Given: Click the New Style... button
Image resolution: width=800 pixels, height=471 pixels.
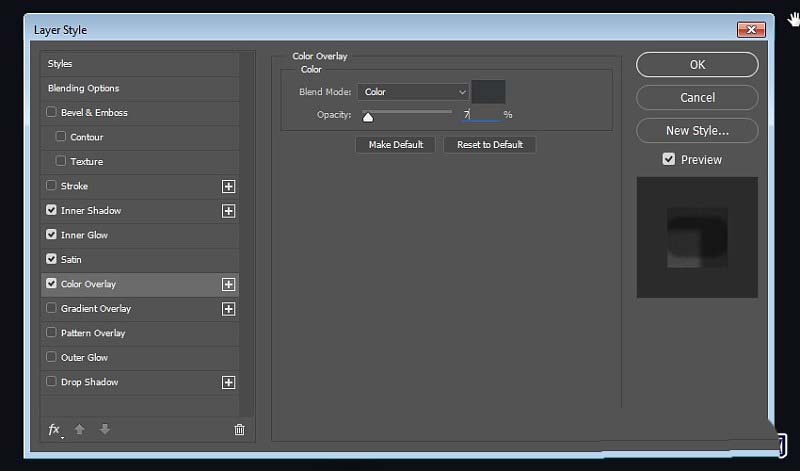Looking at the screenshot, I should pos(697,131).
